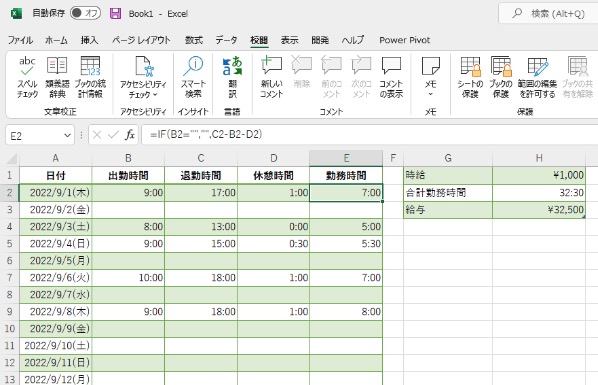Run the Accessibility Check (アクセシビリティチェック)
The width and height of the screenshot is (598, 385).
tap(143, 77)
